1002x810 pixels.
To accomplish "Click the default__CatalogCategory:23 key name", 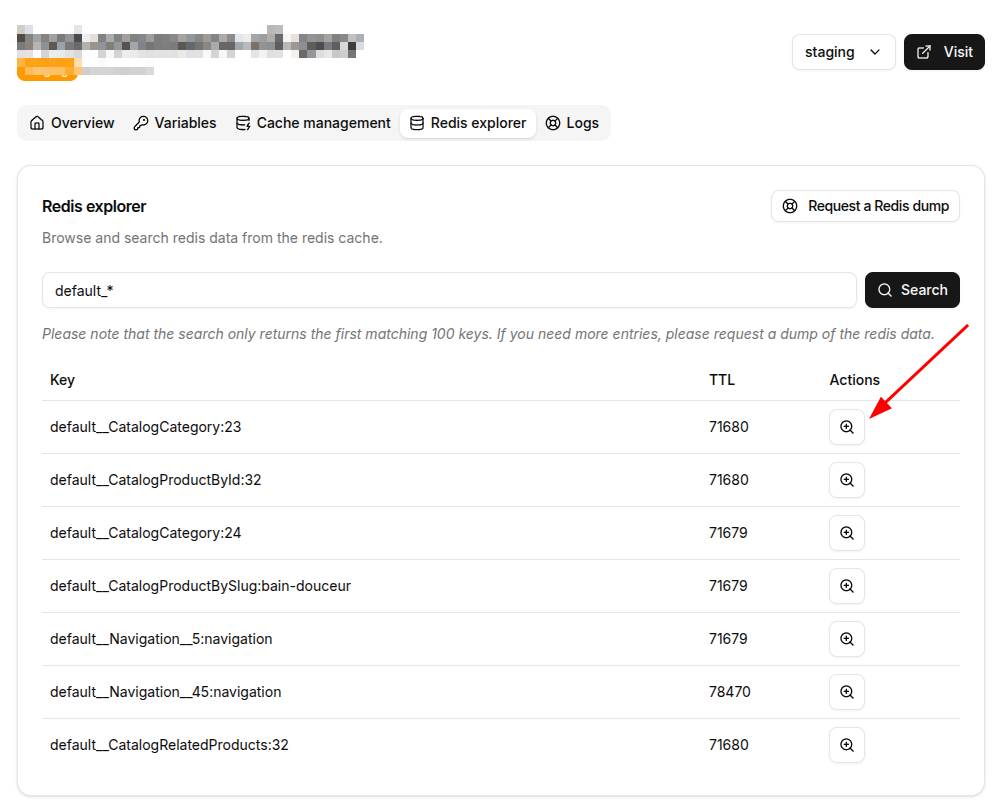I will click(146, 427).
